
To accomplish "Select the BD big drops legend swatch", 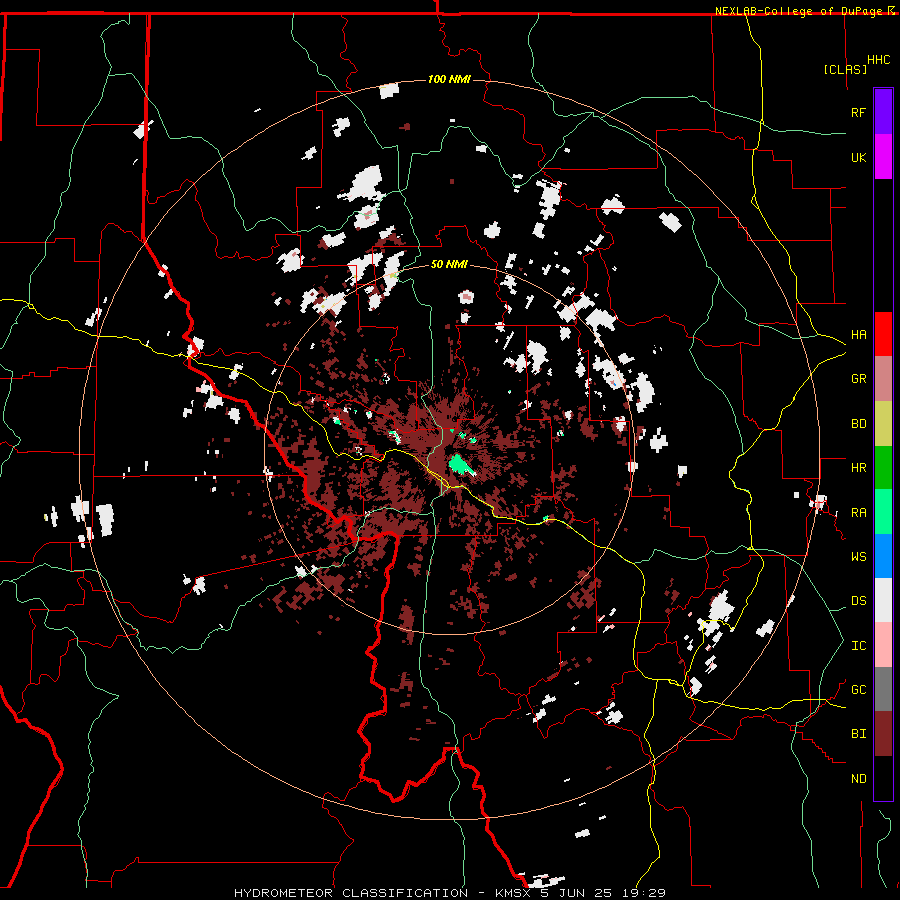I will [883, 424].
